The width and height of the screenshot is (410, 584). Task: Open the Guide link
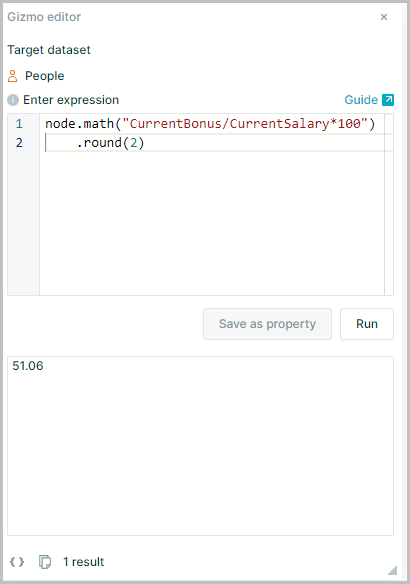point(361,100)
